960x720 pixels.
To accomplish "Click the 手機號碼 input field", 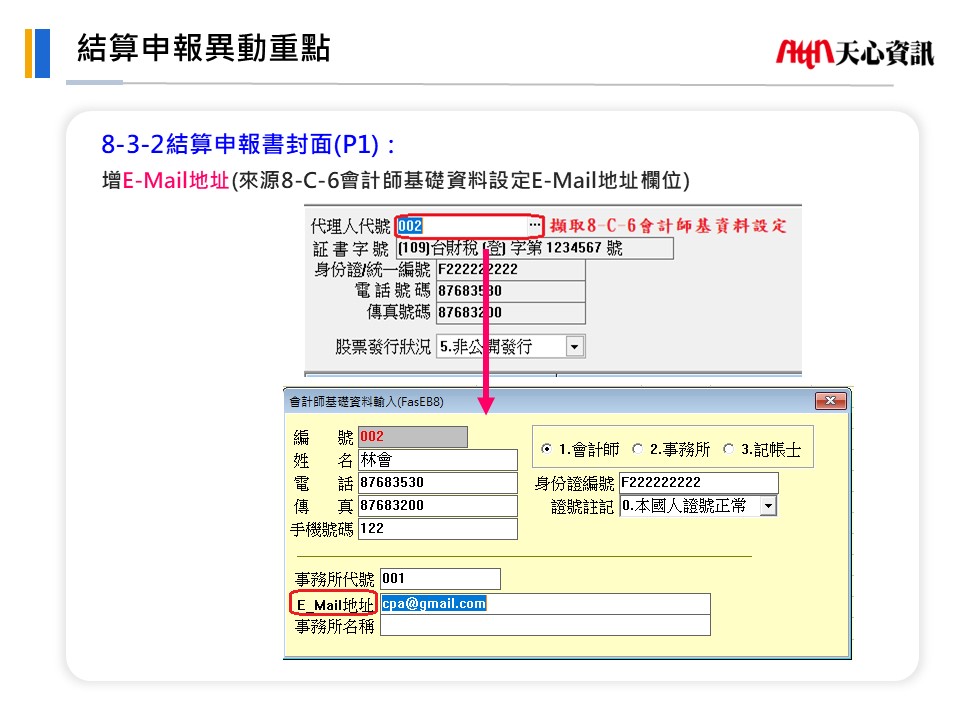I will point(437,529).
